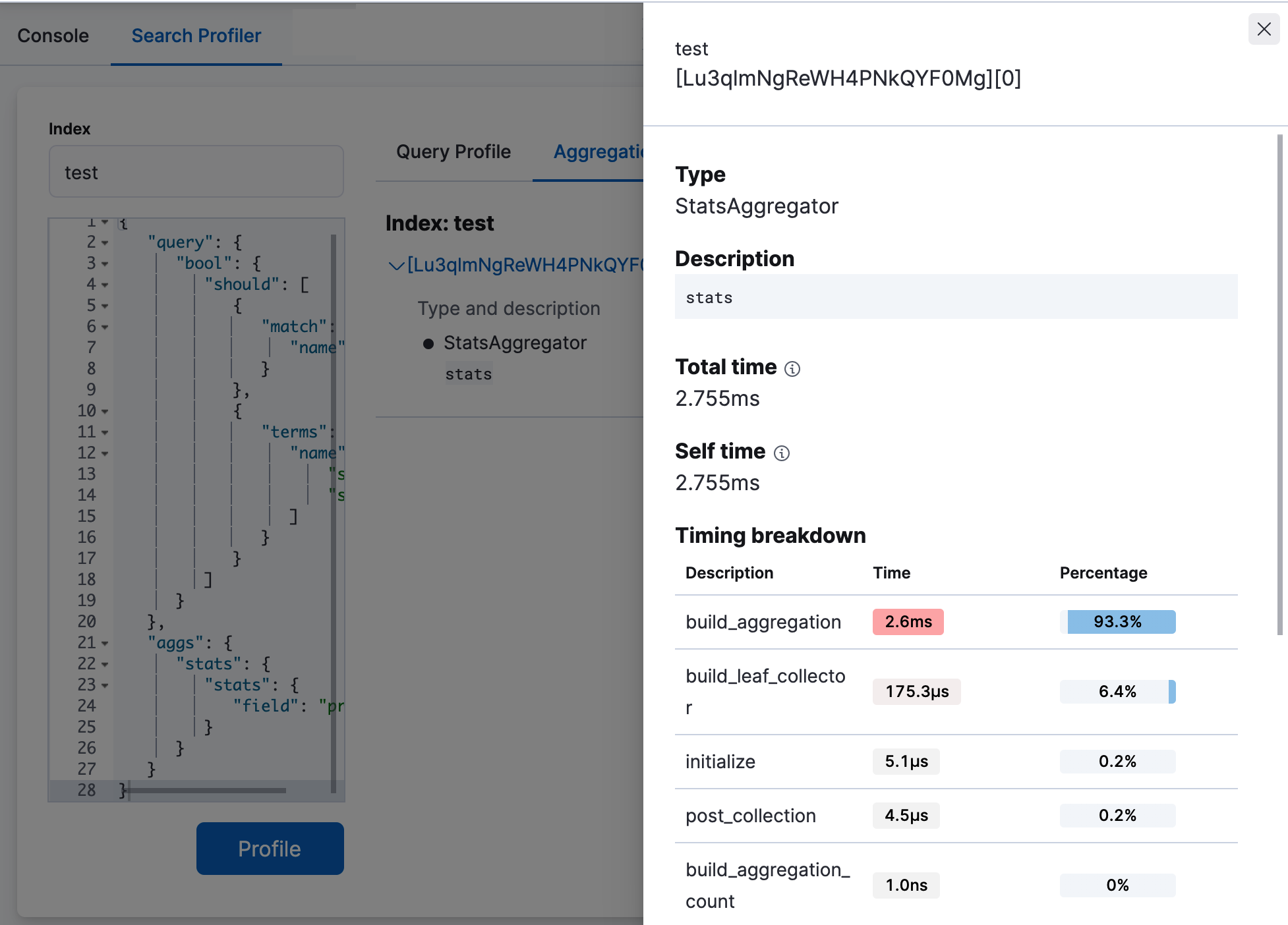Click the Self time info icon

click(781, 453)
